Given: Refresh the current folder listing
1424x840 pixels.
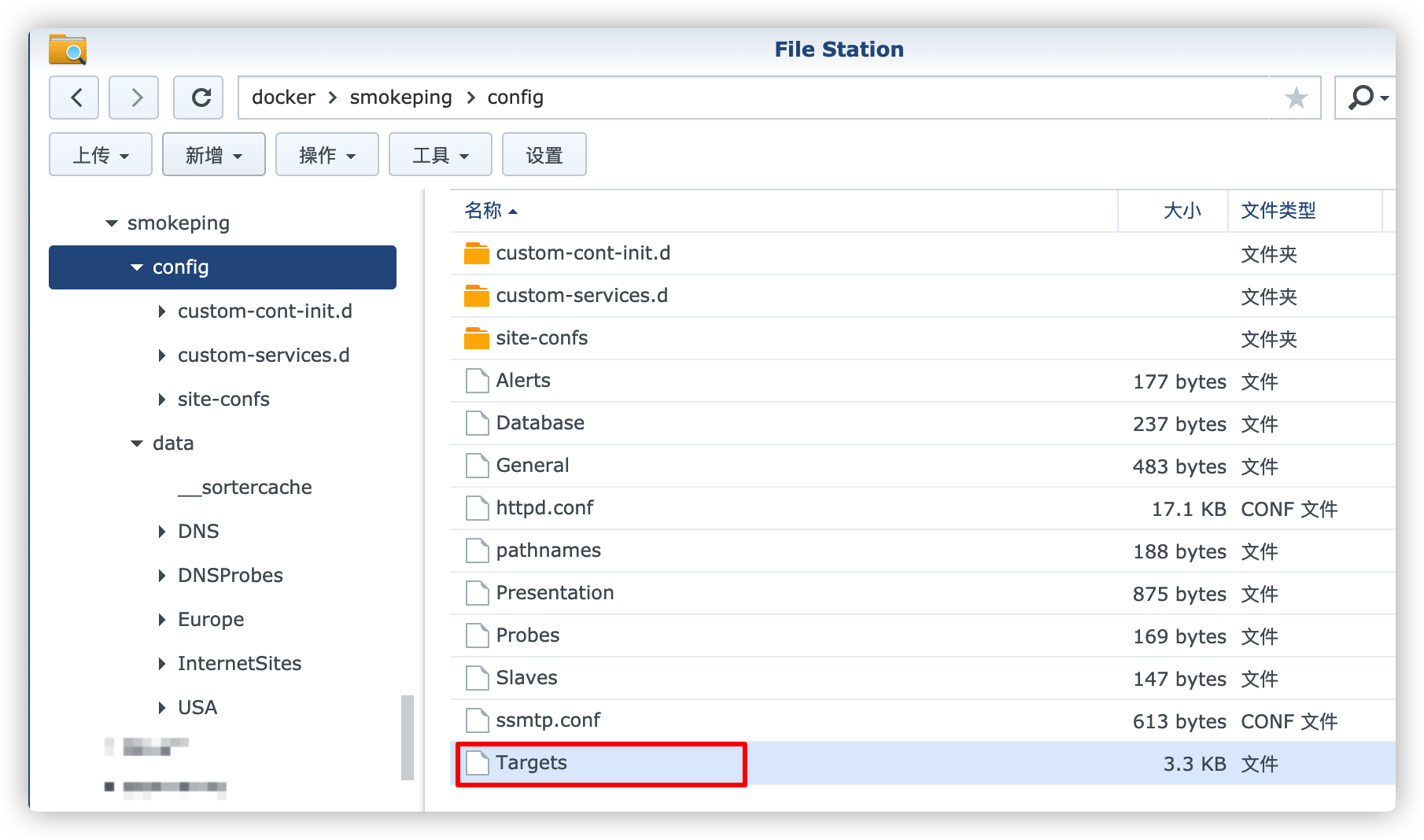Looking at the screenshot, I should click(x=198, y=98).
